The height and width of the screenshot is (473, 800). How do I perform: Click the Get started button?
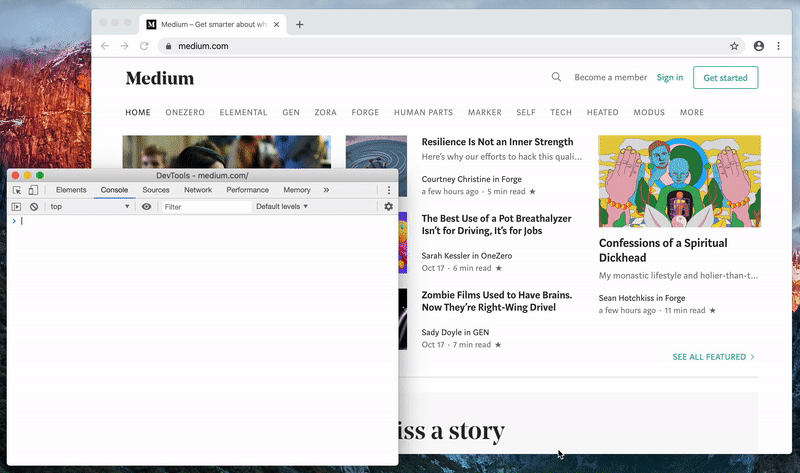726,78
